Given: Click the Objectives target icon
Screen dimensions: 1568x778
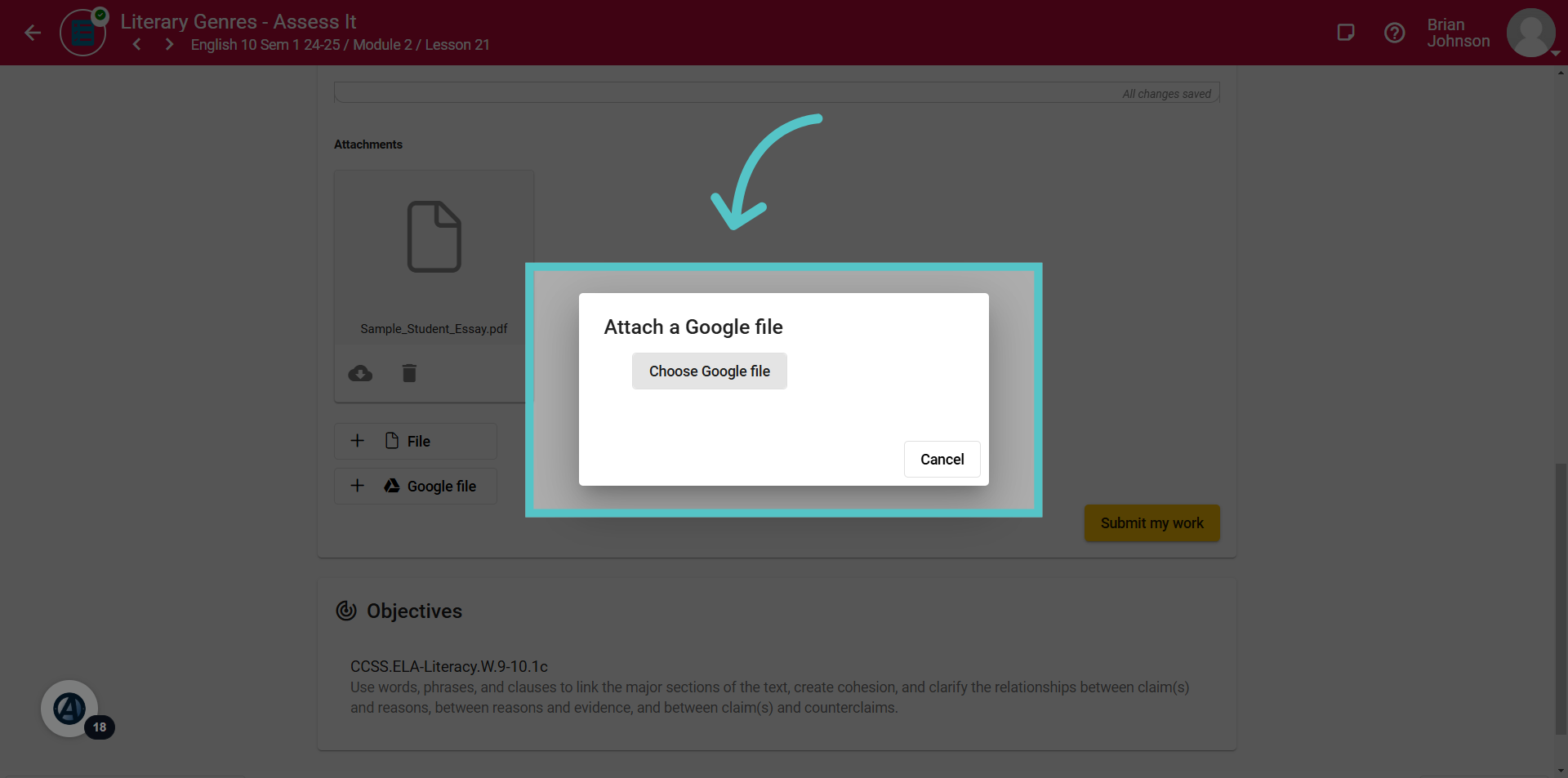Looking at the screenshot, I should [x=346, y=611].
